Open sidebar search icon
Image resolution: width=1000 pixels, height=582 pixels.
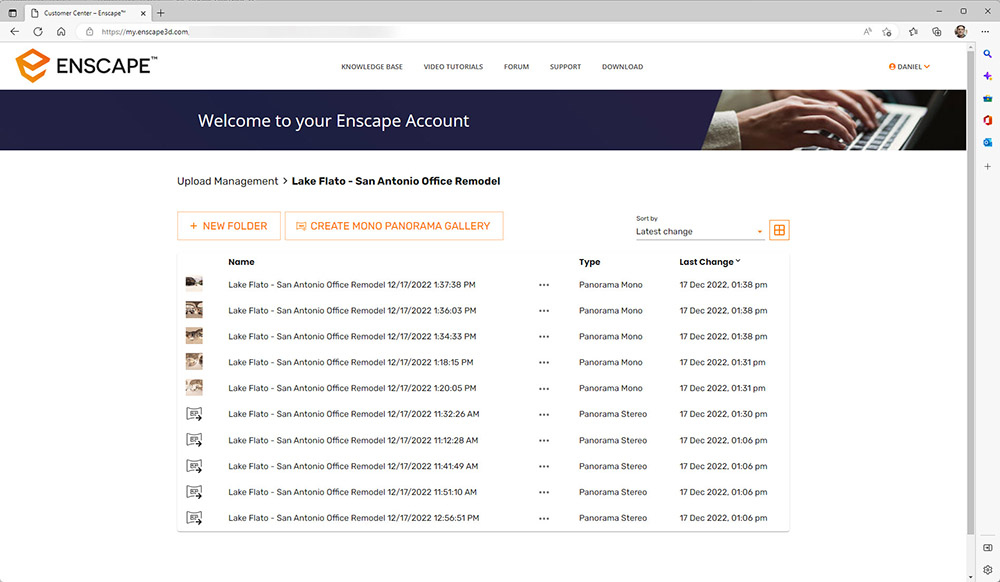point(987,54)
